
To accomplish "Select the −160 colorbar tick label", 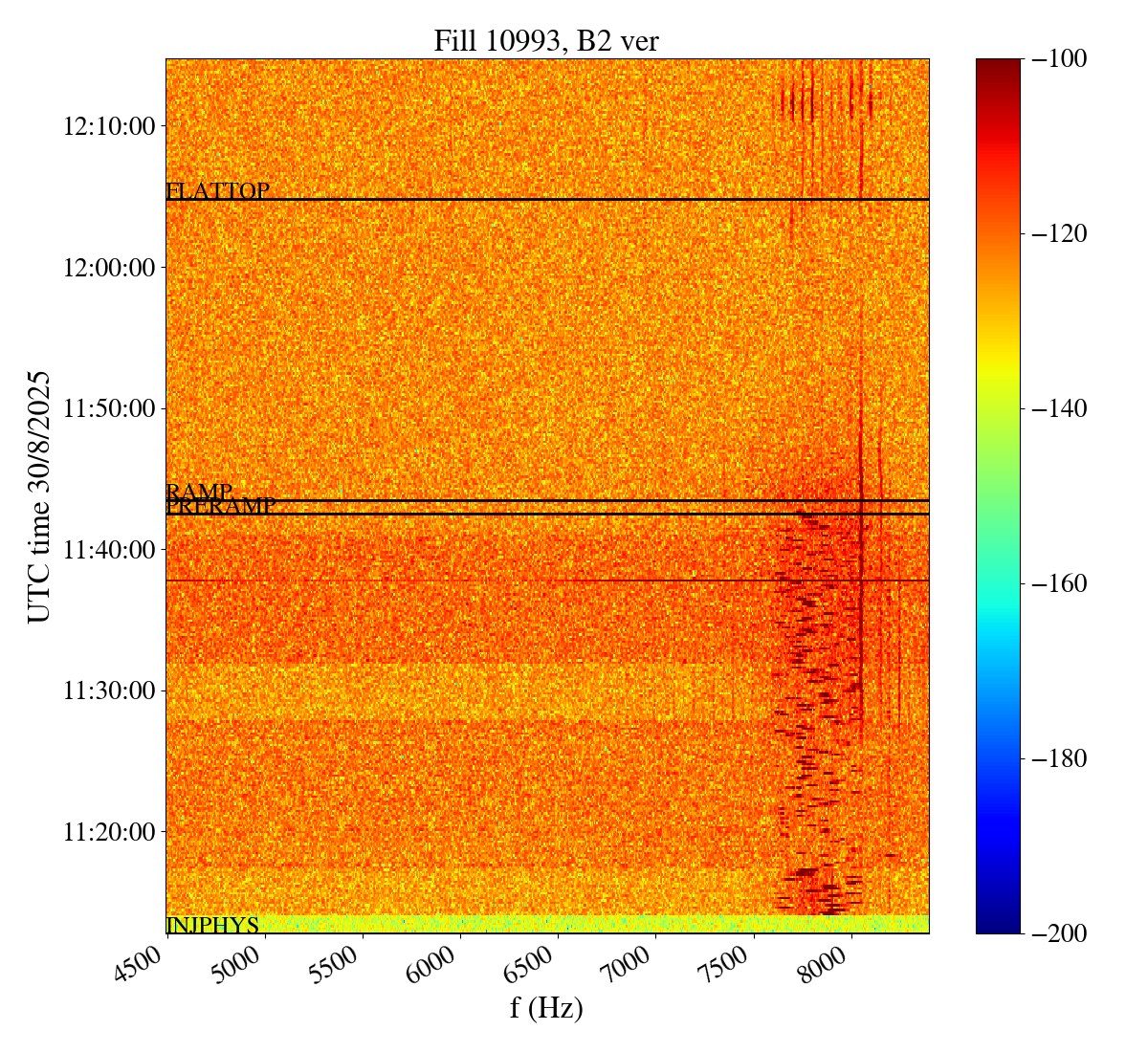I will (x=1058, y=583).
